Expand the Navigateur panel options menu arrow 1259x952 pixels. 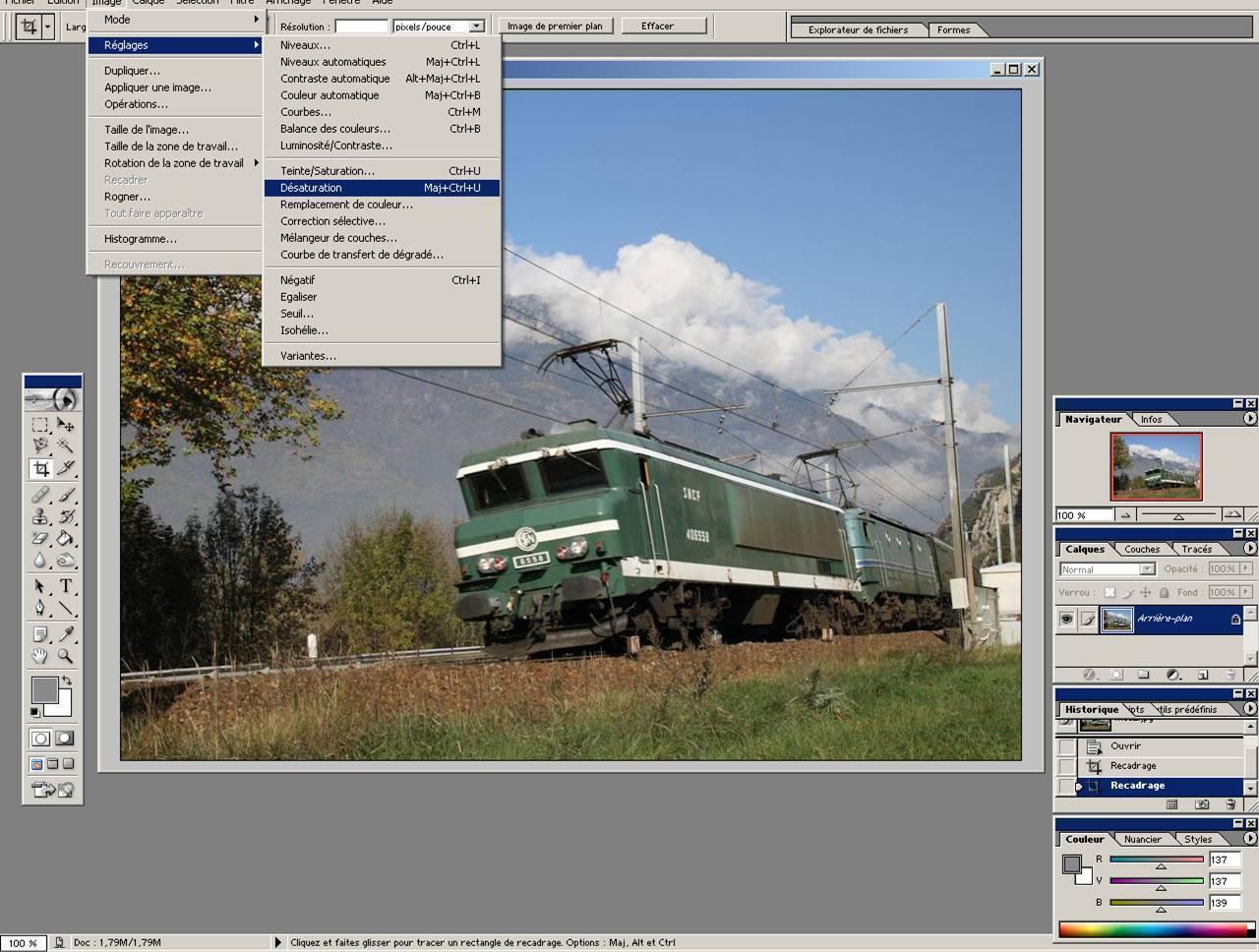1250,419
